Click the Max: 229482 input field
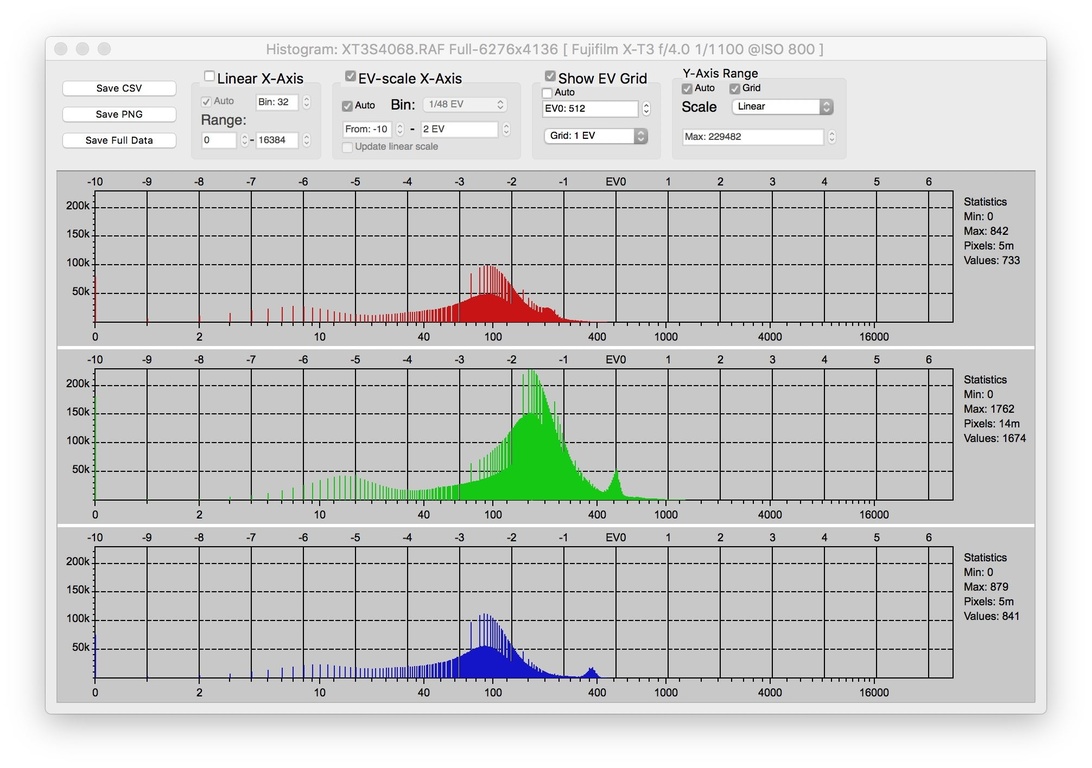The image size is (1092, 768). click(751, 137)
